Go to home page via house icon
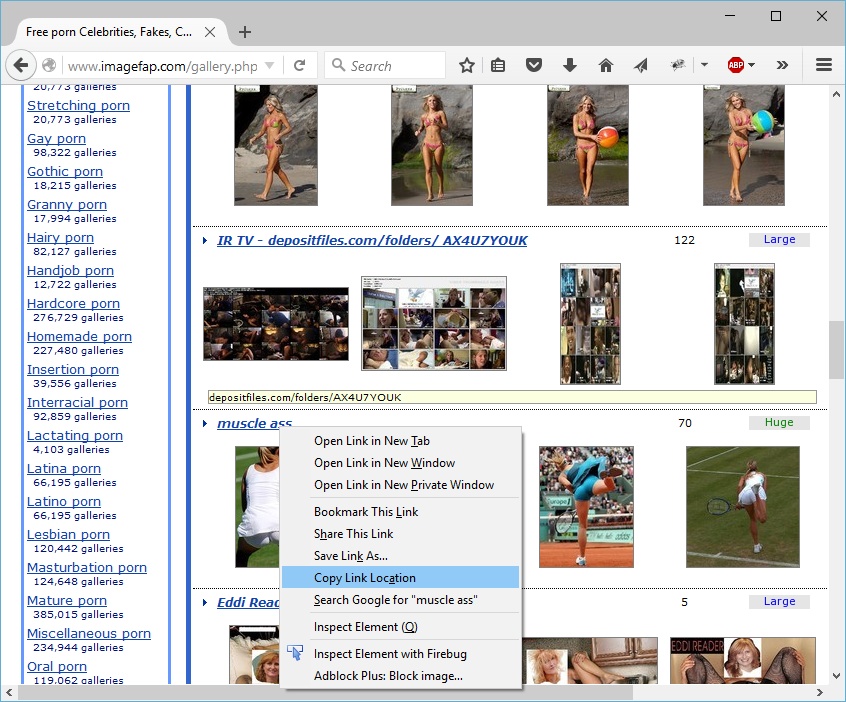The height and width of the screenshot is (702, 846). click(606, 66)
